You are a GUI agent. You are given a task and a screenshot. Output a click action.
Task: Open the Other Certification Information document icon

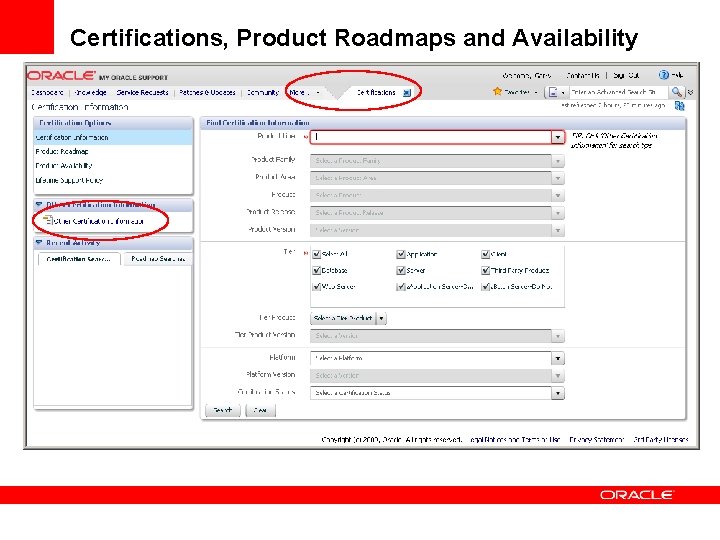[48, 220]
